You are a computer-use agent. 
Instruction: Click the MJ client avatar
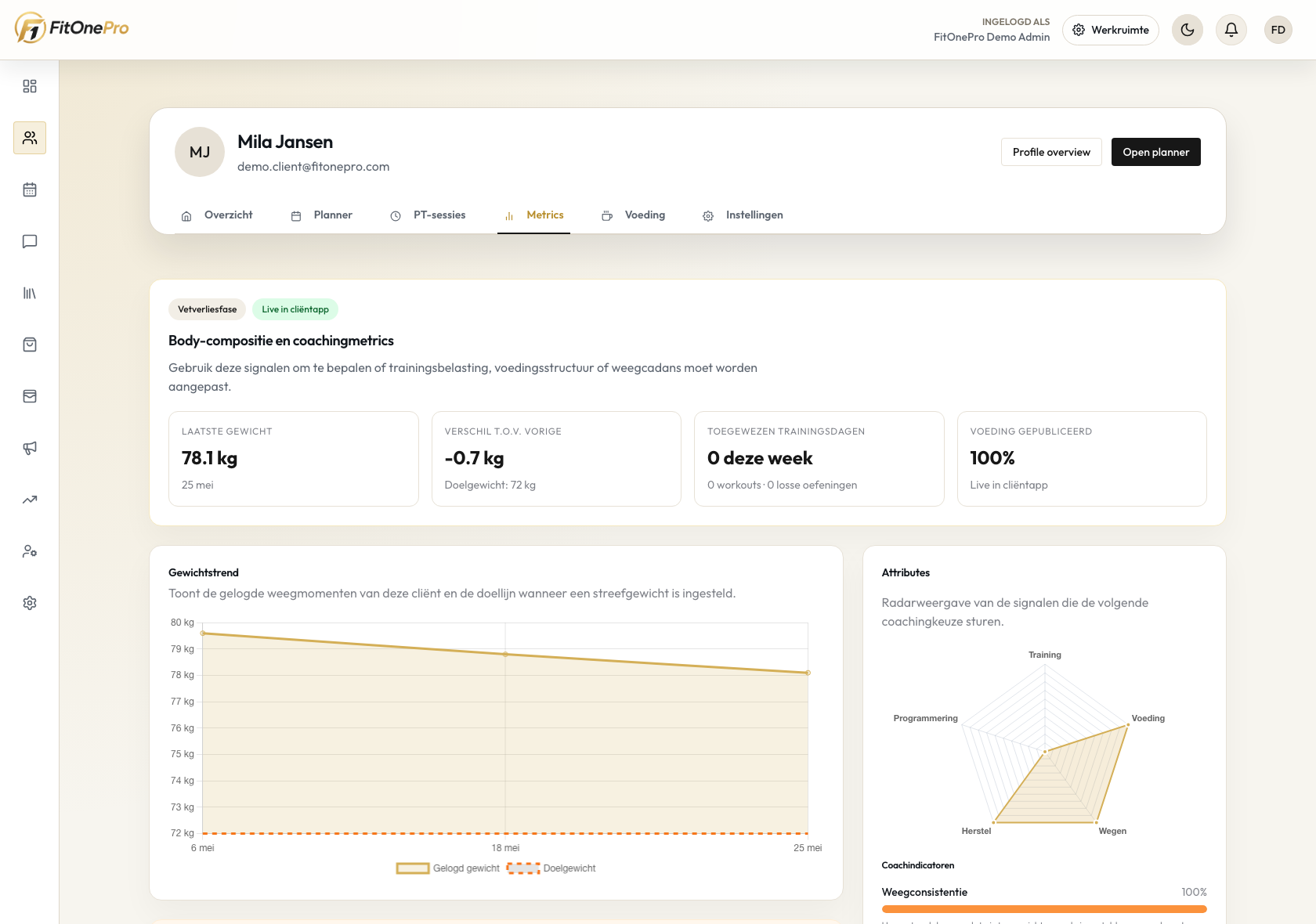tap(200, 152)
